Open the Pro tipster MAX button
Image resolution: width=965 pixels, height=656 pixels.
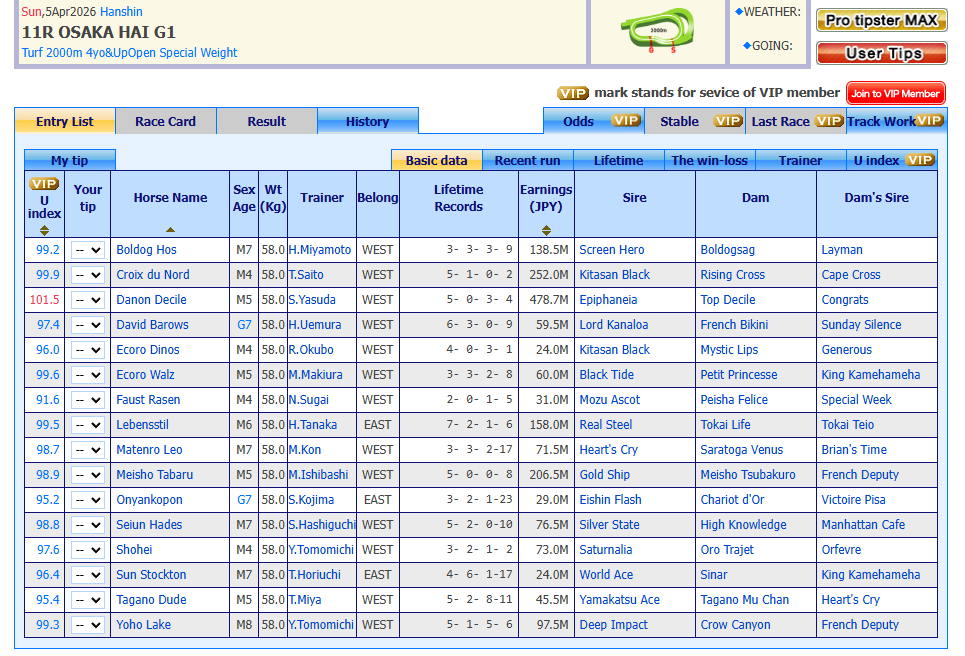tap(881, 20)
